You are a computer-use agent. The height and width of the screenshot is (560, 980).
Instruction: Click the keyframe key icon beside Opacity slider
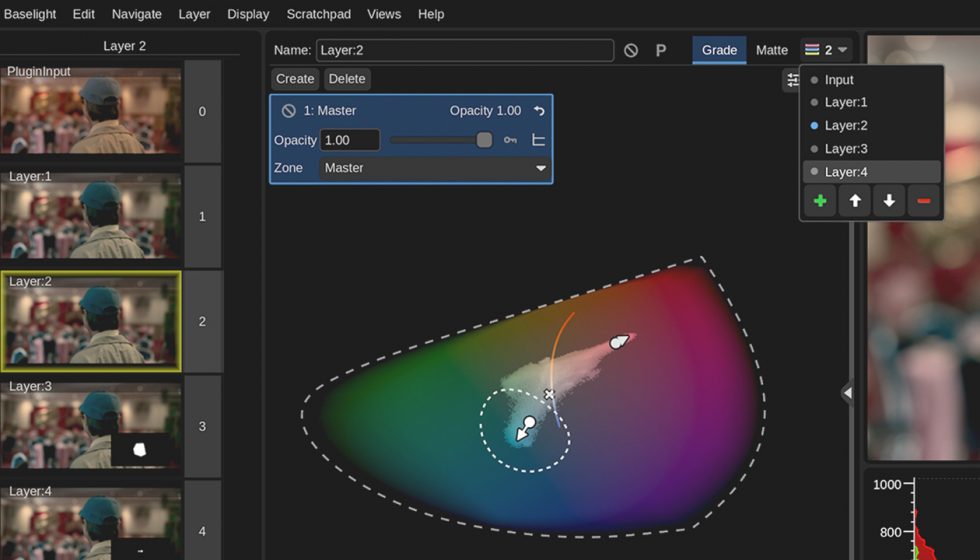click(510, 140)
